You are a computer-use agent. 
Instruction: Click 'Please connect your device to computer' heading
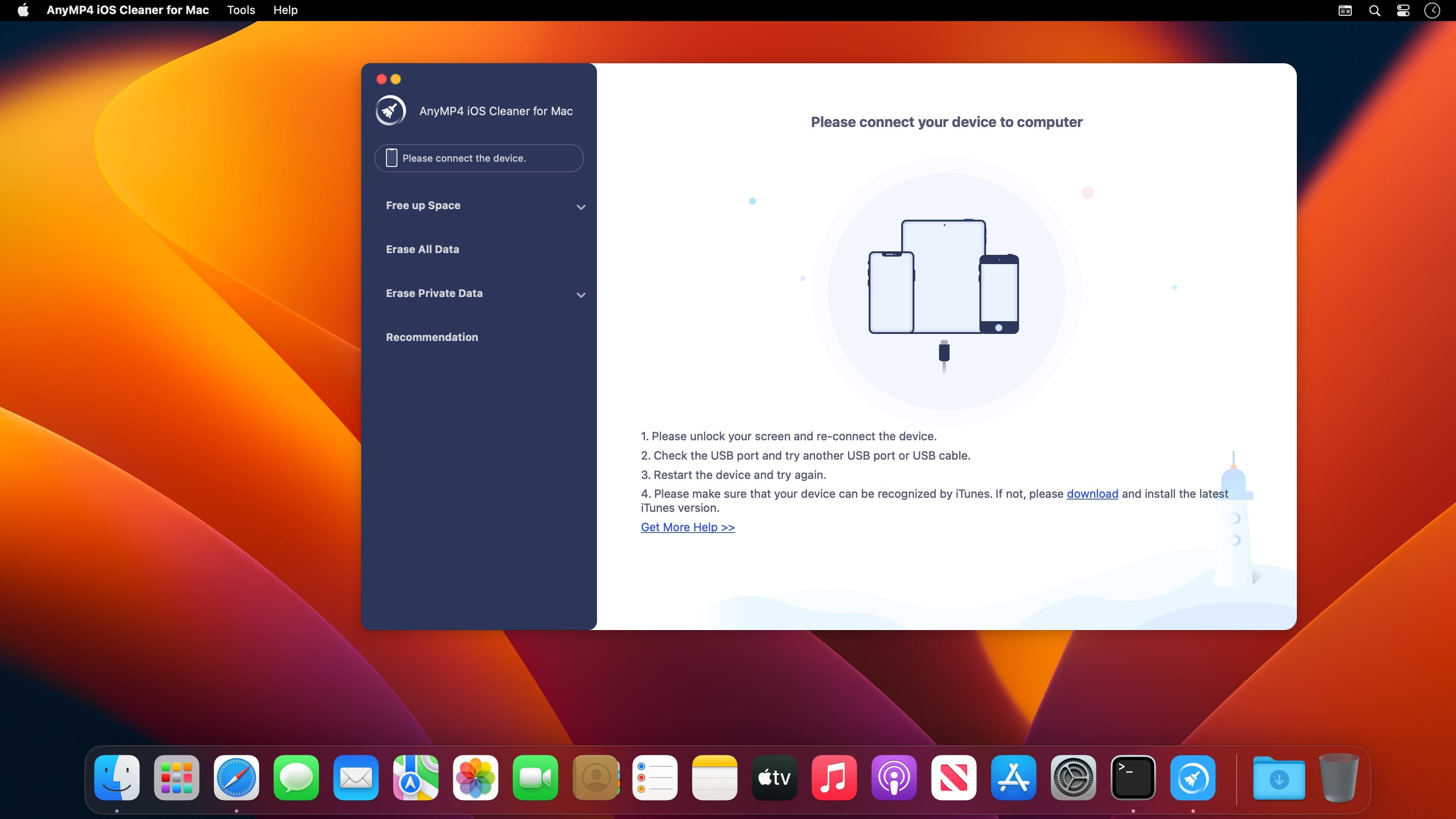tap(947, 122)
